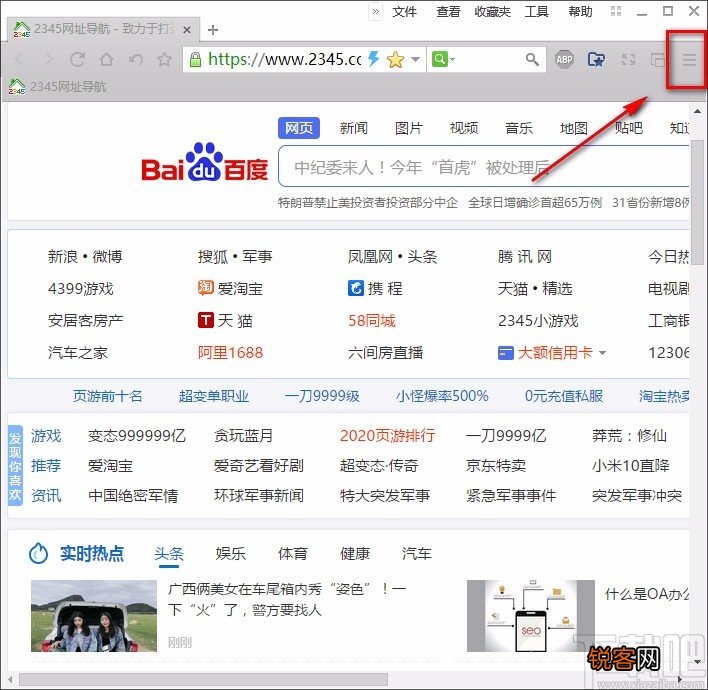
Task: Select the 体育 hot news tab
Action: (x=293, y=554)
